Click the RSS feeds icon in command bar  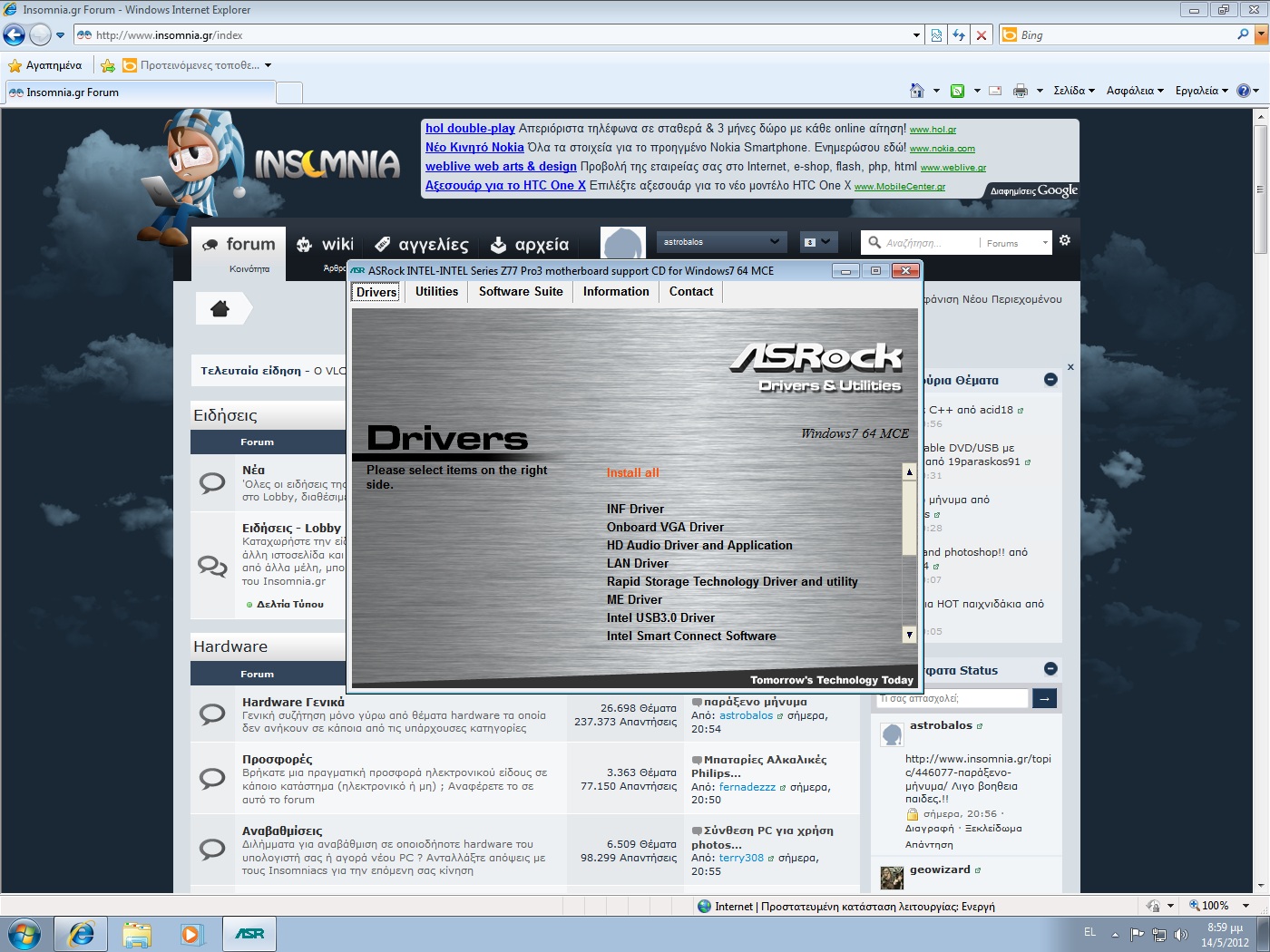click(957, 91)
